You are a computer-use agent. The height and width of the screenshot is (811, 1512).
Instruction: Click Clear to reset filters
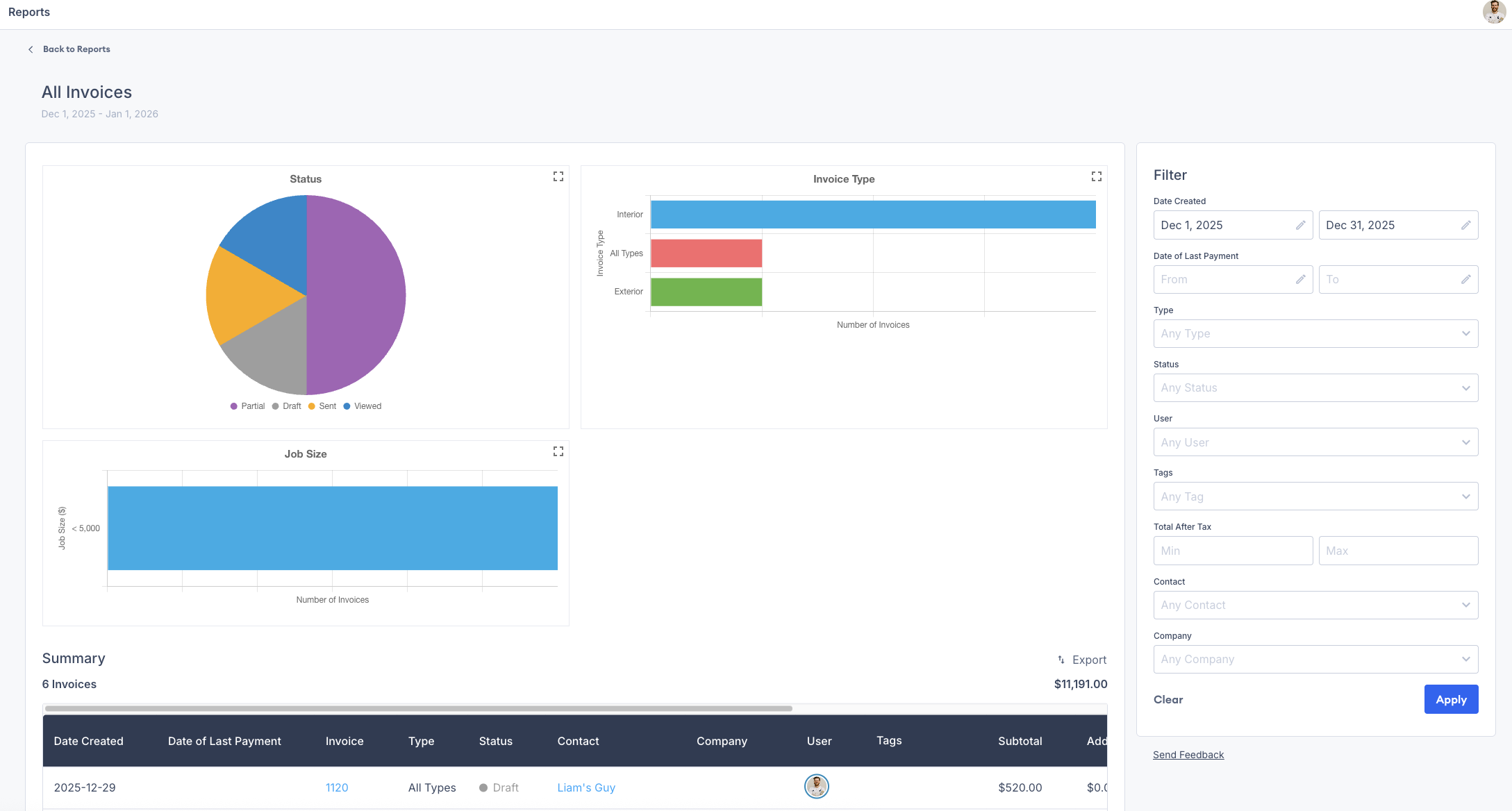click(1168, 699)
